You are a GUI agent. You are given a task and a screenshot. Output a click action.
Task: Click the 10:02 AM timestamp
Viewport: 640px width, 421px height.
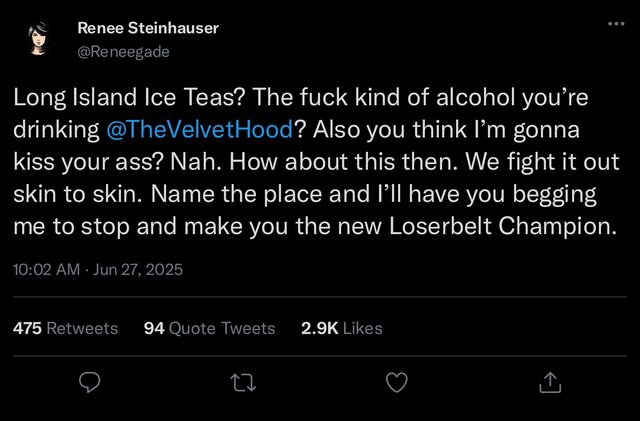point(46,270)
